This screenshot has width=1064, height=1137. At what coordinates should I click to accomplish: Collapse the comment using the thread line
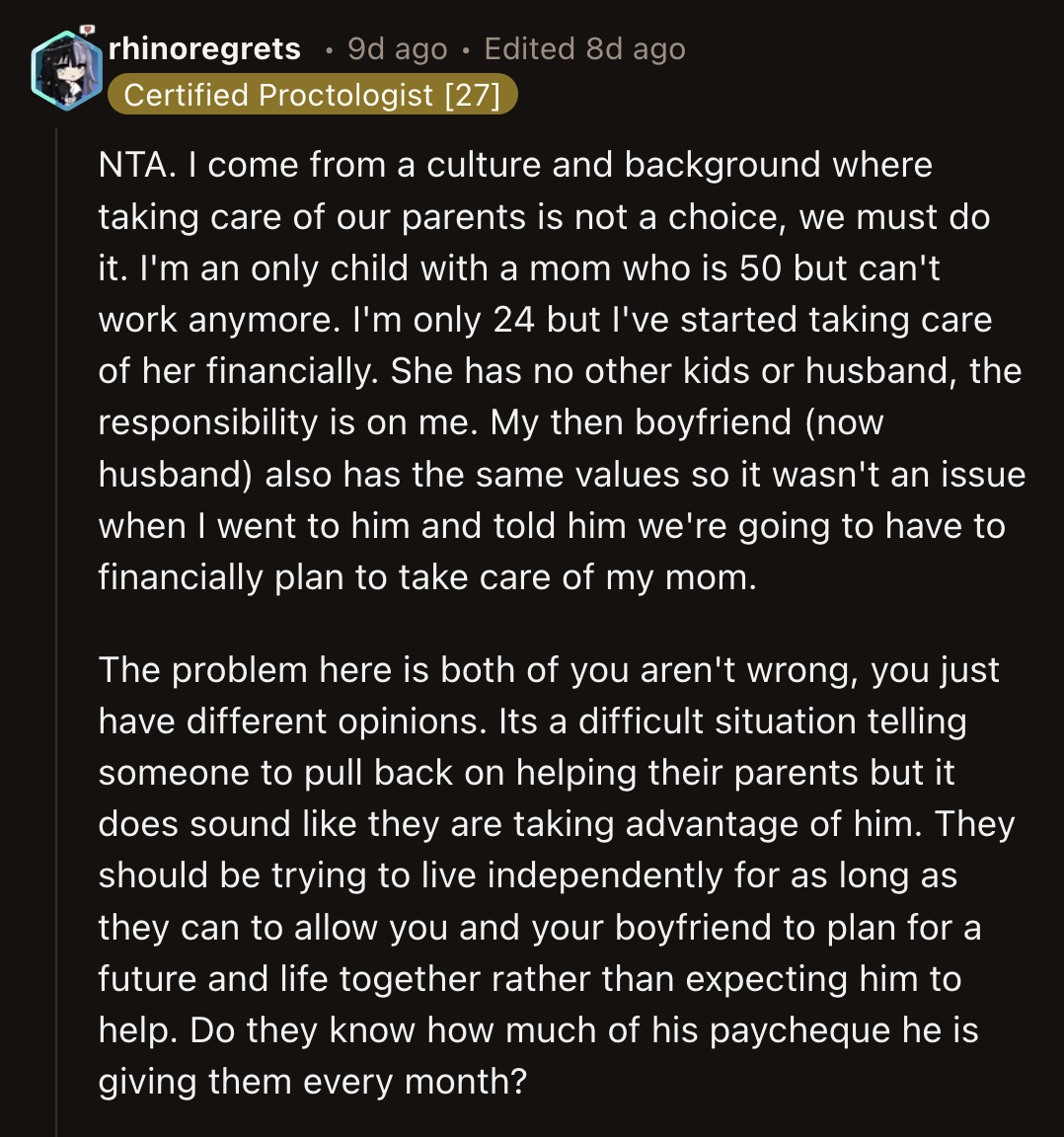[x=57, y=592]
